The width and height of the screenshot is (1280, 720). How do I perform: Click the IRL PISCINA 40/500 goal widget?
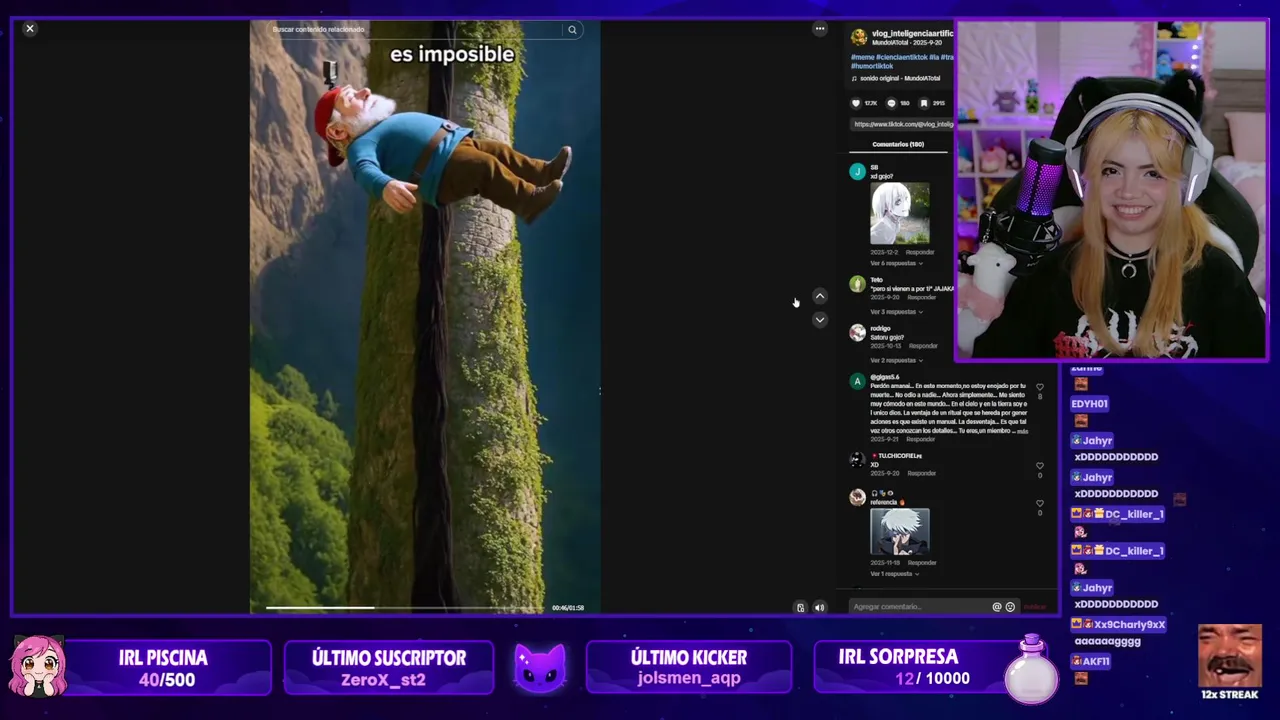(163, 668)
